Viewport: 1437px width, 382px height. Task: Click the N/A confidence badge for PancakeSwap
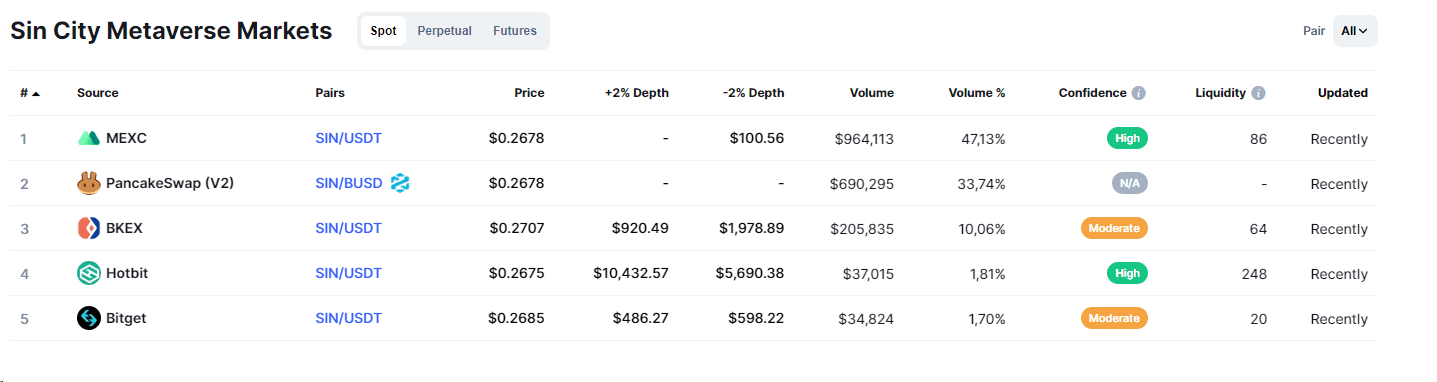1129,183
